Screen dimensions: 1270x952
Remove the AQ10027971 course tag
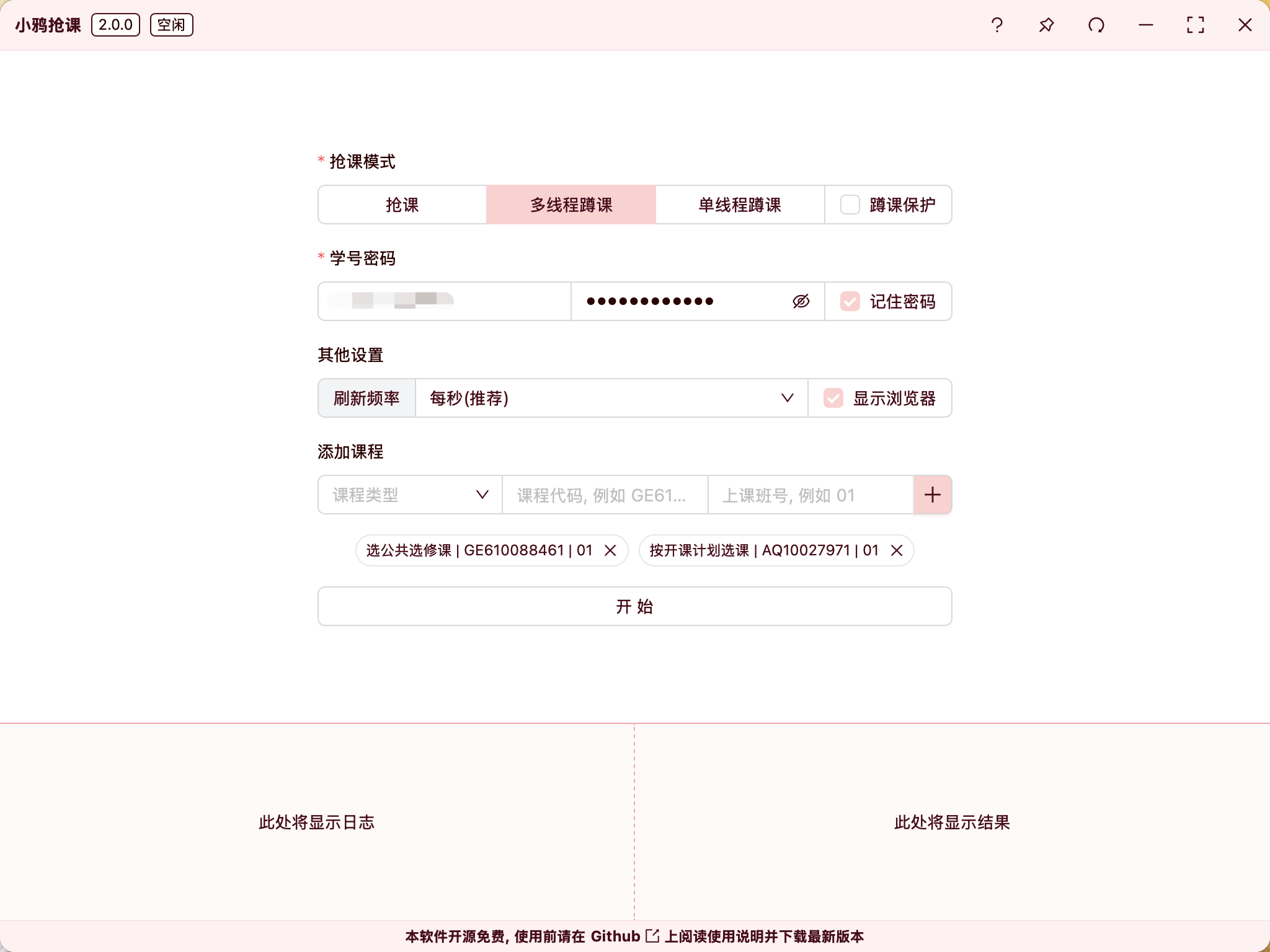(897, 550)
